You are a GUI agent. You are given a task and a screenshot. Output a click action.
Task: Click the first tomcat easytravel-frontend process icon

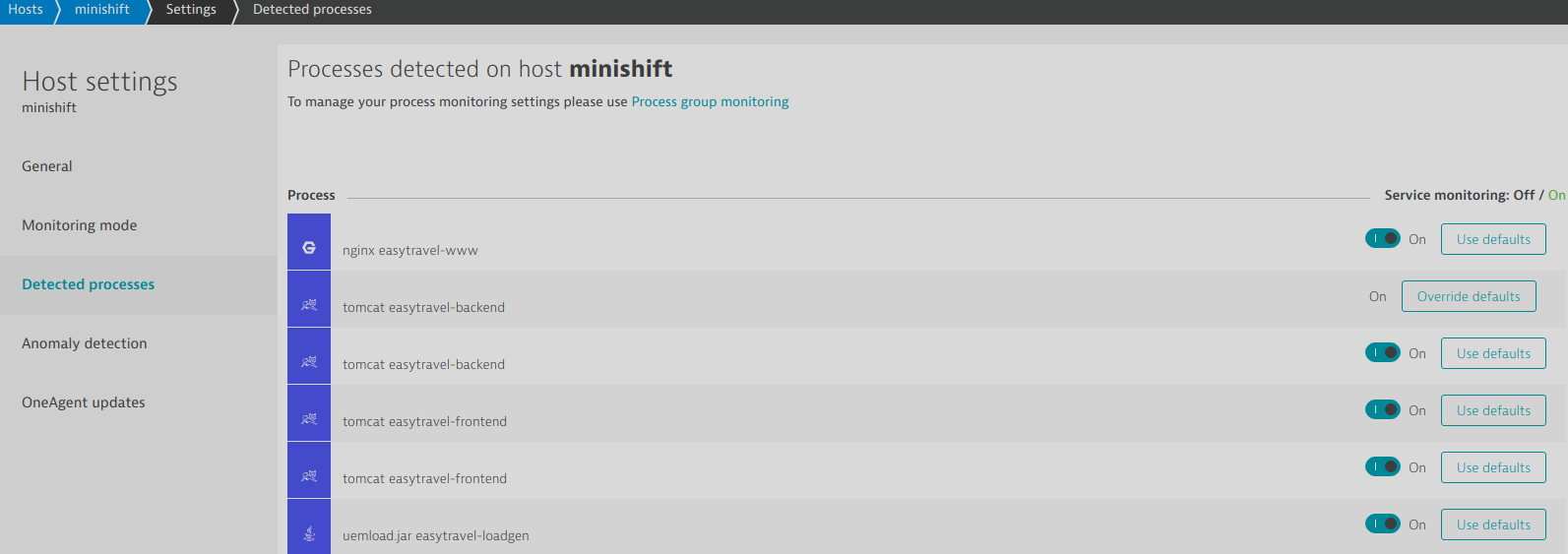coord(309,418)
